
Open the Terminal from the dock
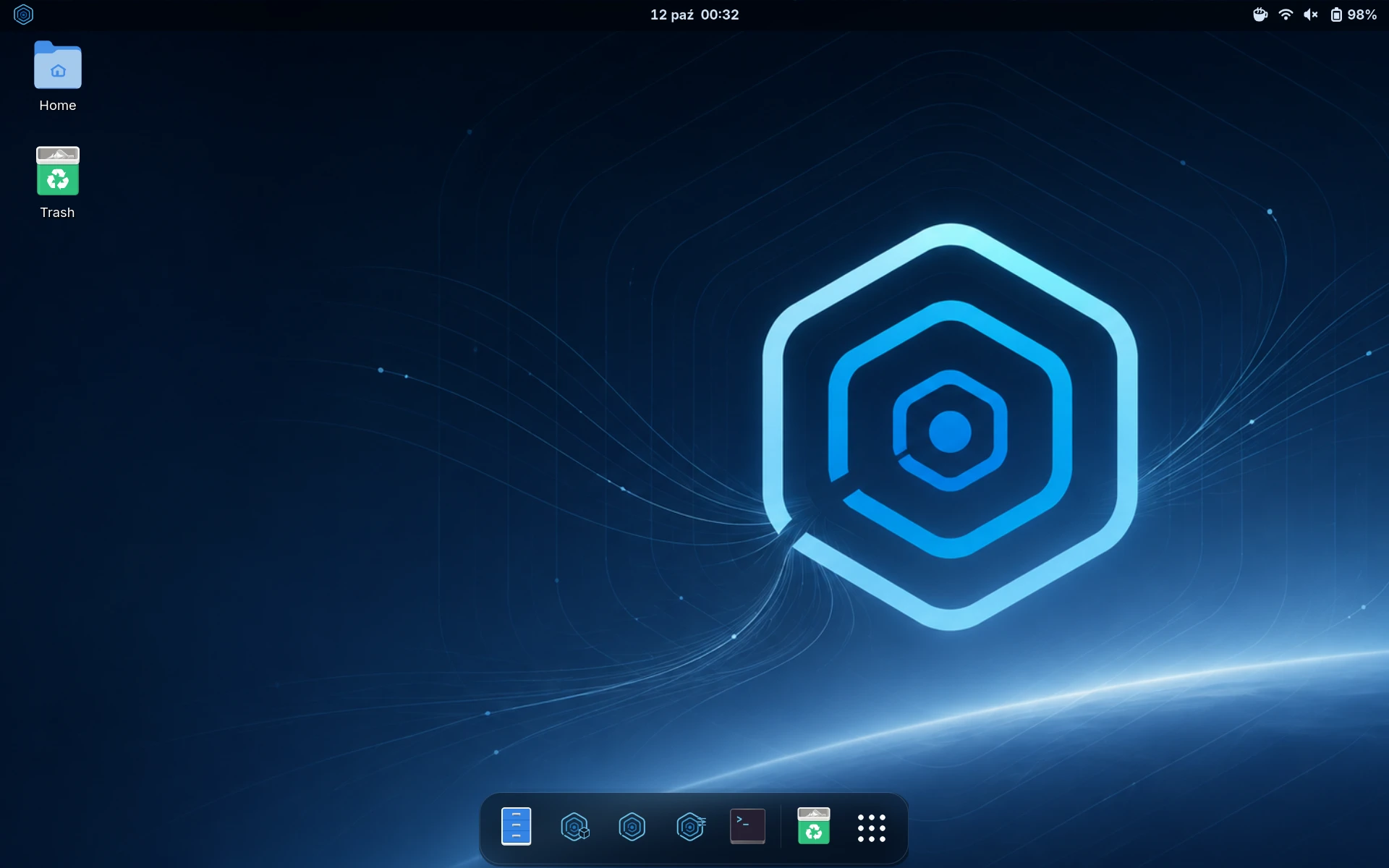tap(747, 827)
